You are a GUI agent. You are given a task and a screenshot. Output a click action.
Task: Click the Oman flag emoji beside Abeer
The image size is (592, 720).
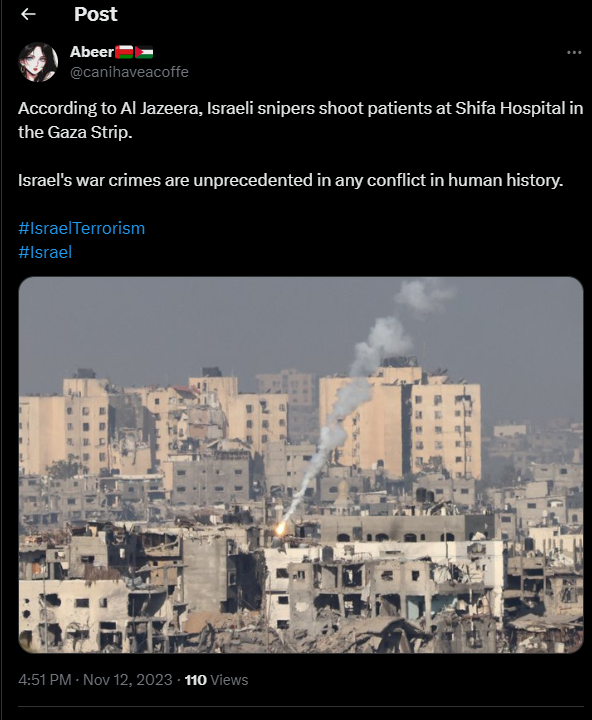pos(124,52)
